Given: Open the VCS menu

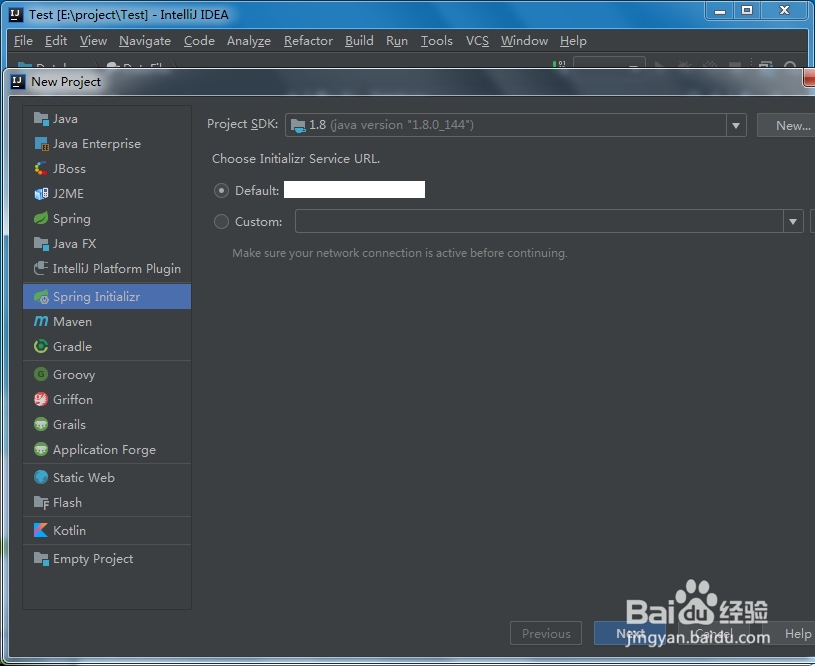Looking at the screenshot, I should point(477,41).
